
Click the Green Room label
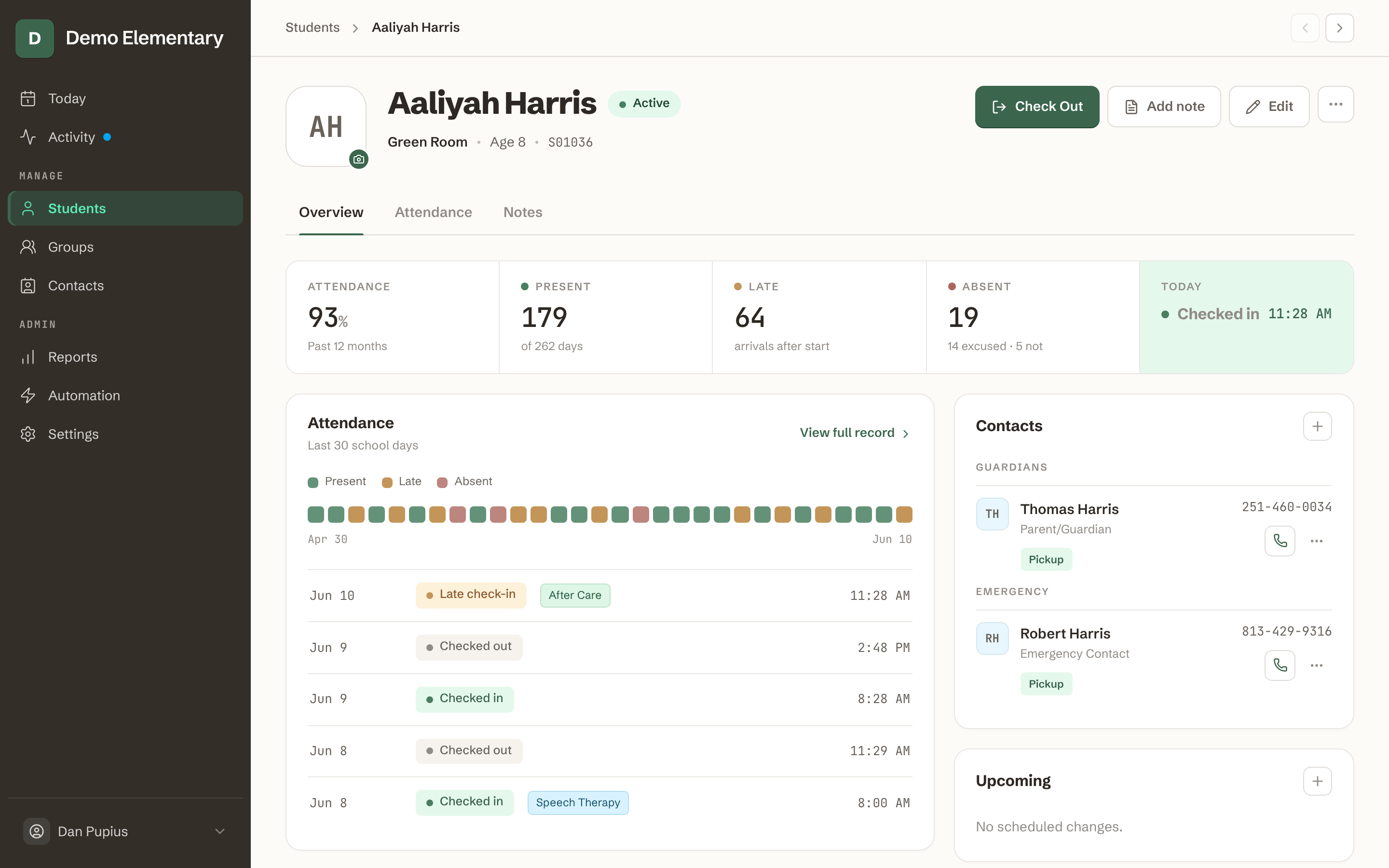click(x=427, y=142)
